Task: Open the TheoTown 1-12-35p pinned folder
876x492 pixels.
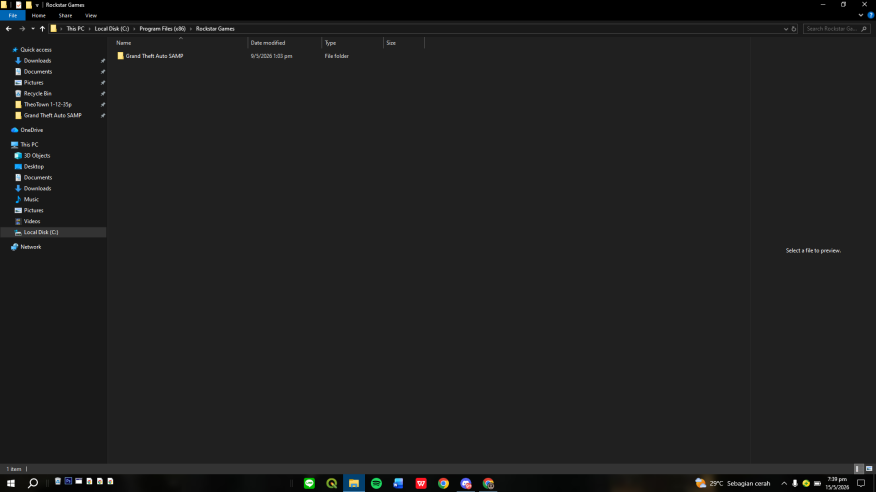Action: pos(47,104)
